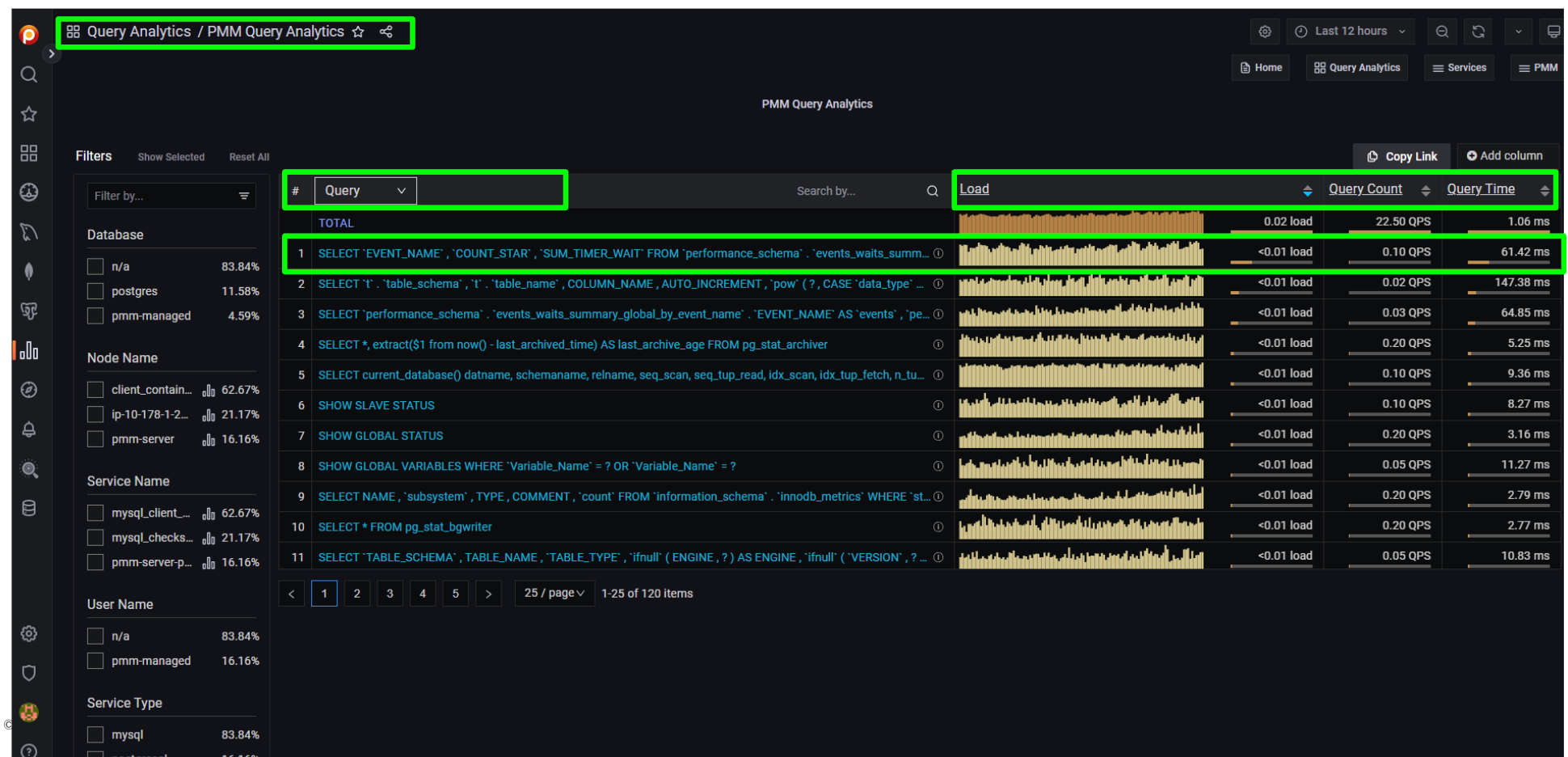Check the mysql service type filter
The image size is (1568, 757).
(x=95, y=734)
